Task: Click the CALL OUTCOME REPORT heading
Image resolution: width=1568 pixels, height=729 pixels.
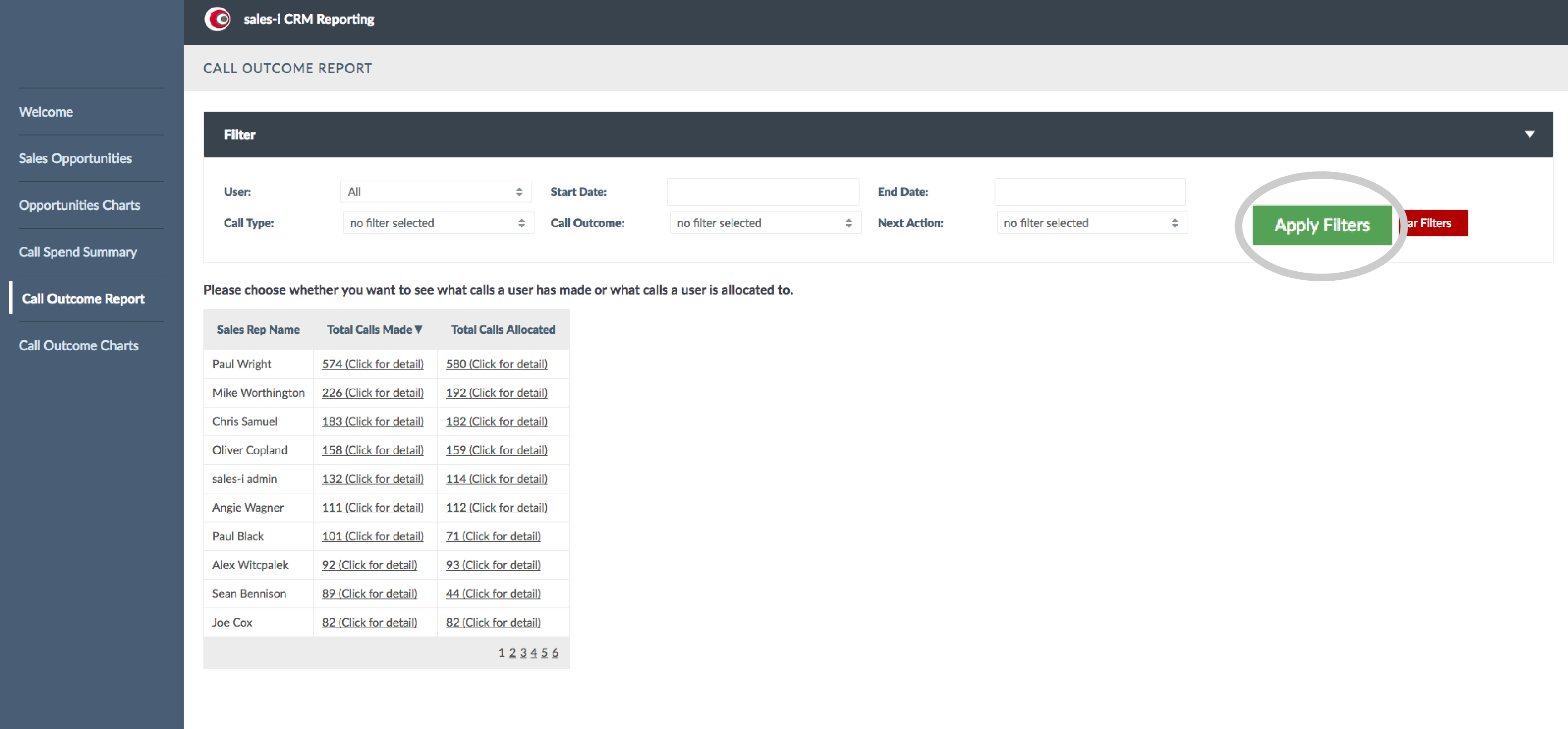Action: pyautogui.click(x=287, y=68)
